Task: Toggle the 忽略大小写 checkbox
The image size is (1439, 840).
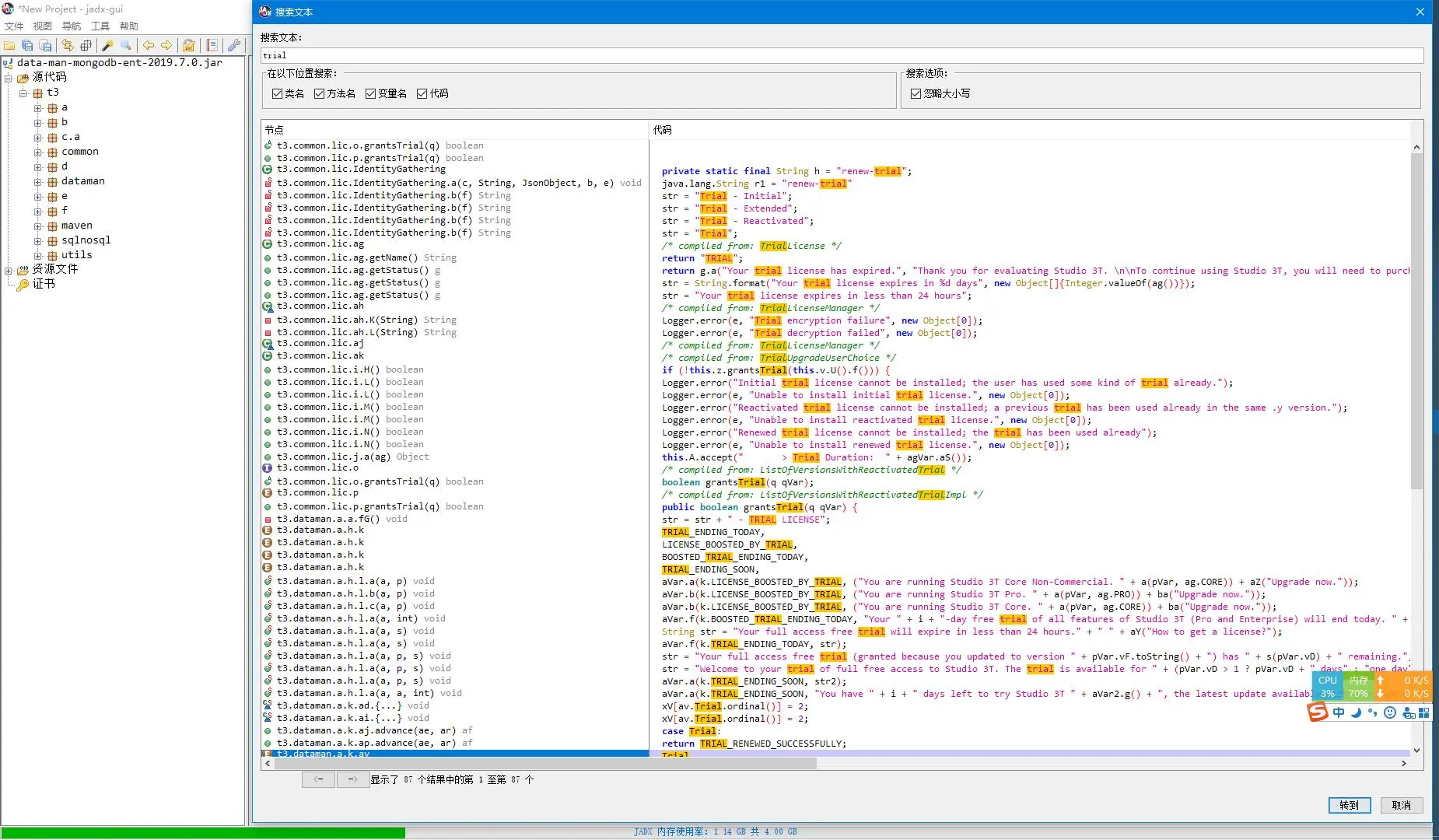Action: [916, 93]
